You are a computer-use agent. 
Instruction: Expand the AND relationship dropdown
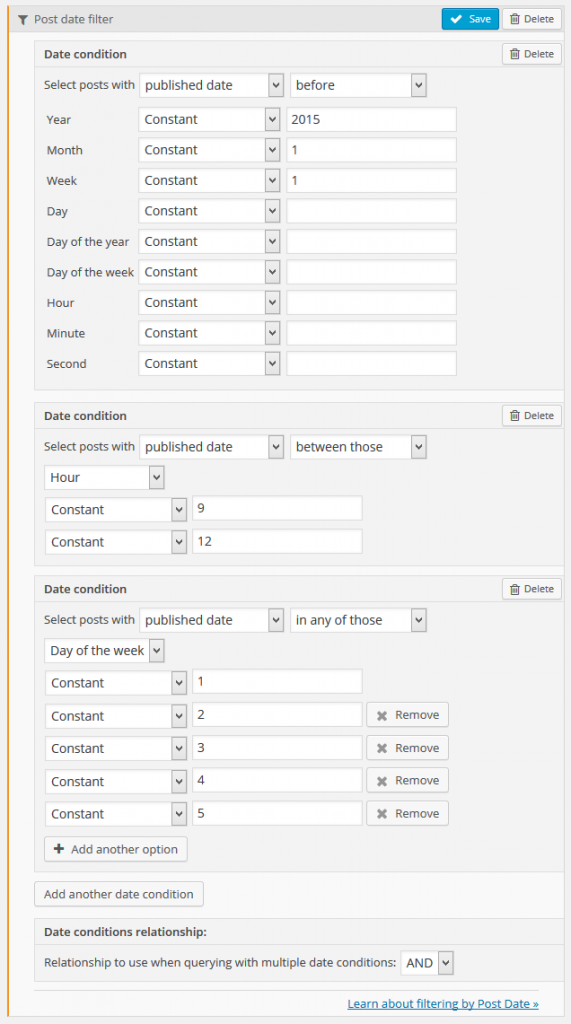(427, 963)
